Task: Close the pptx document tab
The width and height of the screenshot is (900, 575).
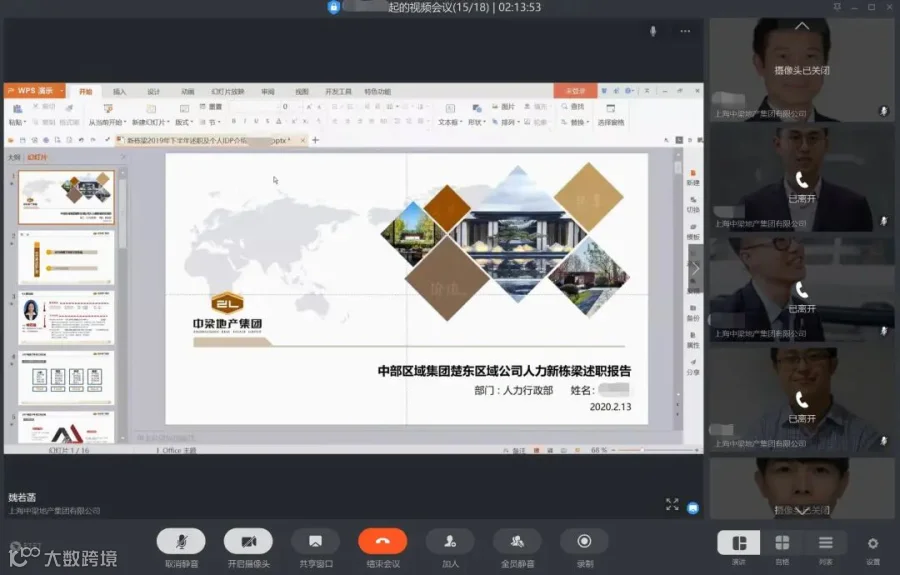Action: click(x=302, y=140)
